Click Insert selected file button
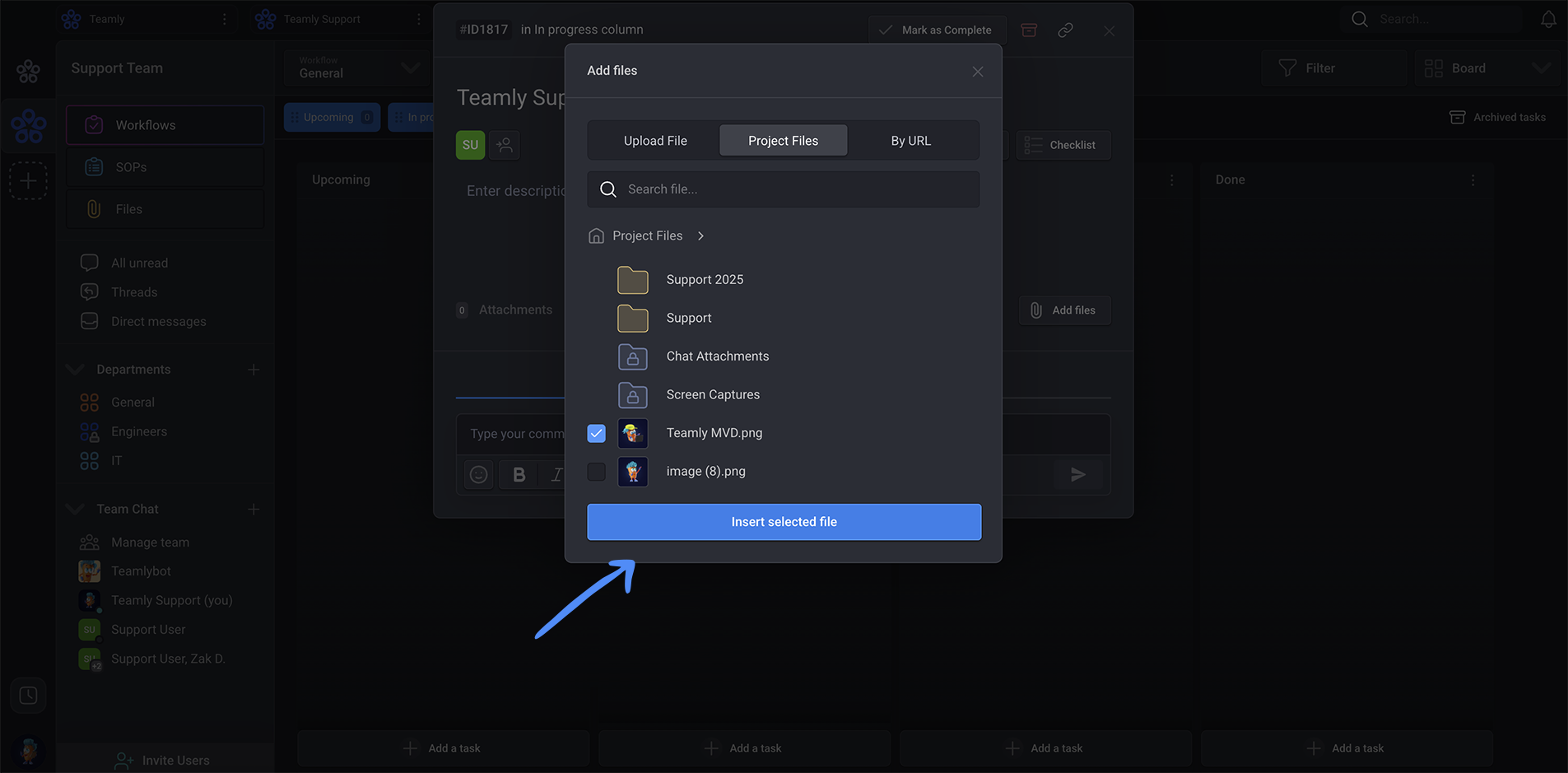 [784, 522]
